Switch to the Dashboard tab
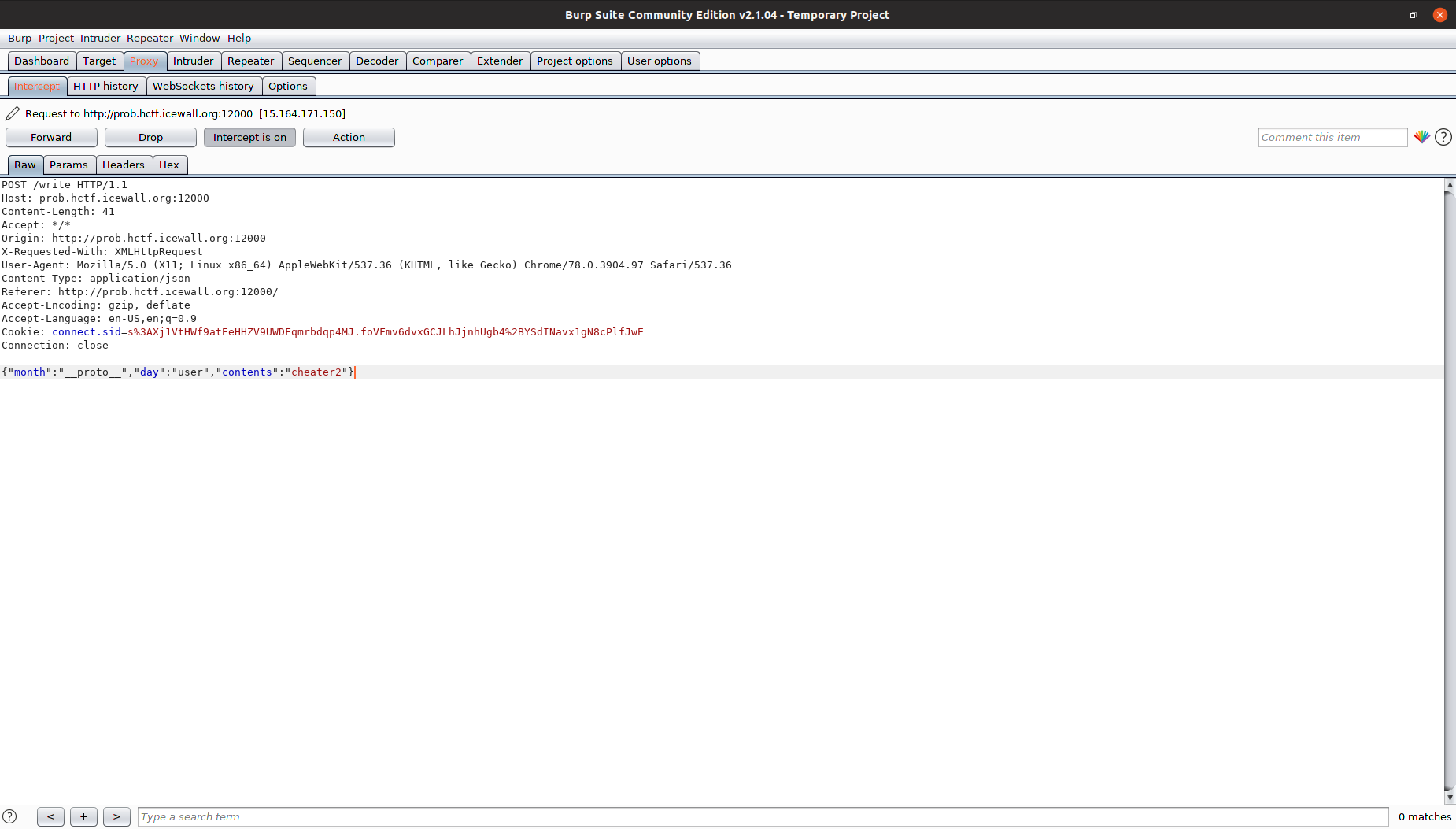Image resolution: width=1456 pixels, height=829 pixels. [x=42, y=61]
